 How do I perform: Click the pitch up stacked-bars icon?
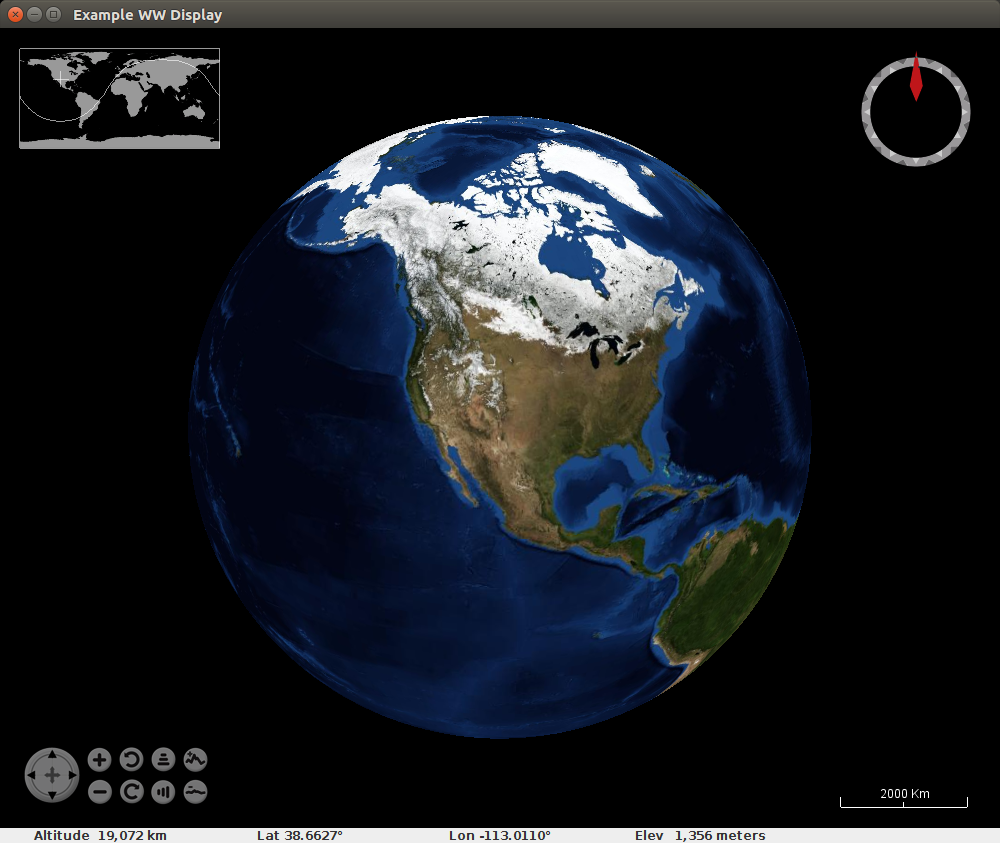tap(163, 760)
